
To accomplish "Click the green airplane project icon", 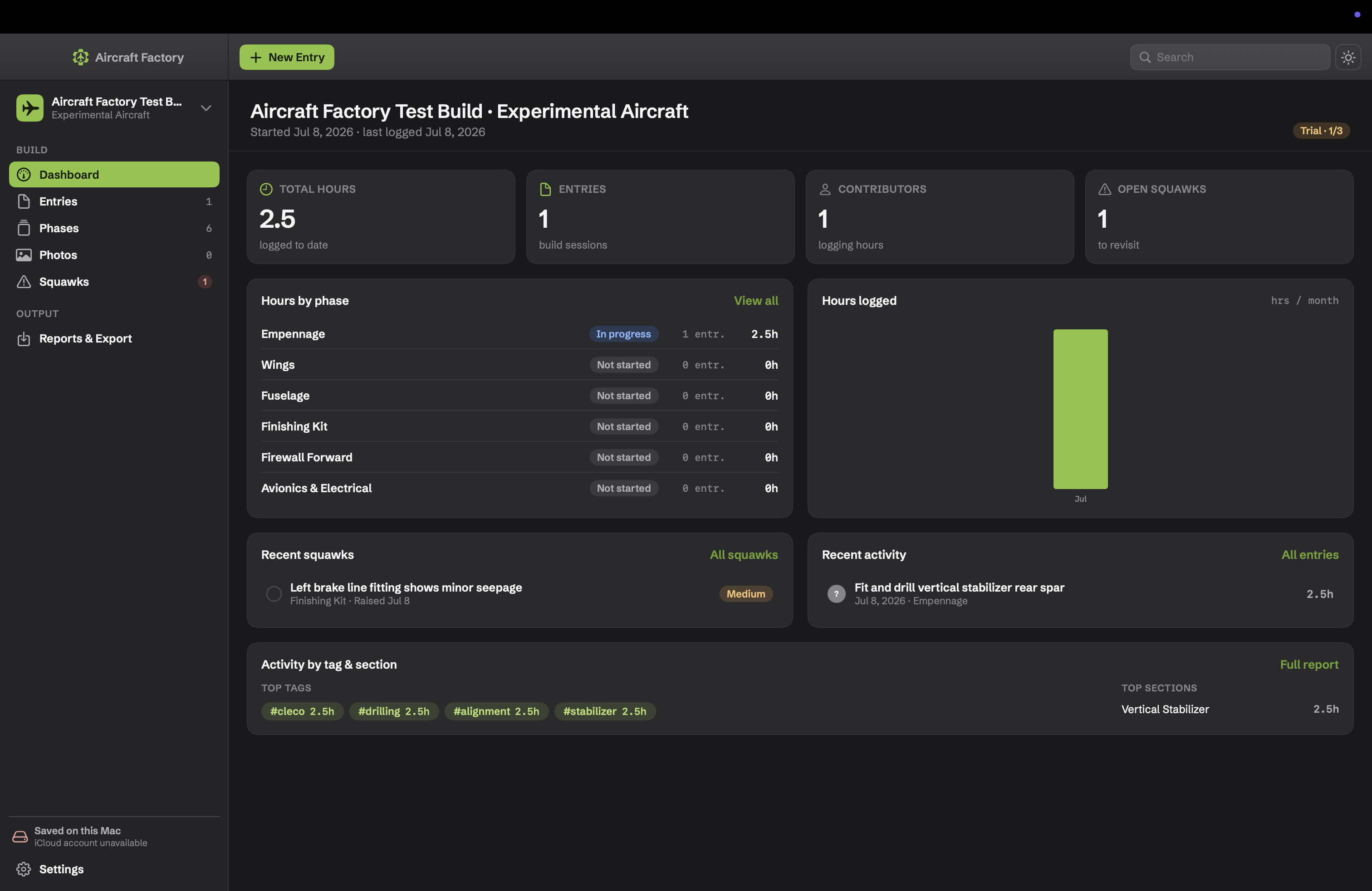I will pyautogui.click(x=30, y=108).
